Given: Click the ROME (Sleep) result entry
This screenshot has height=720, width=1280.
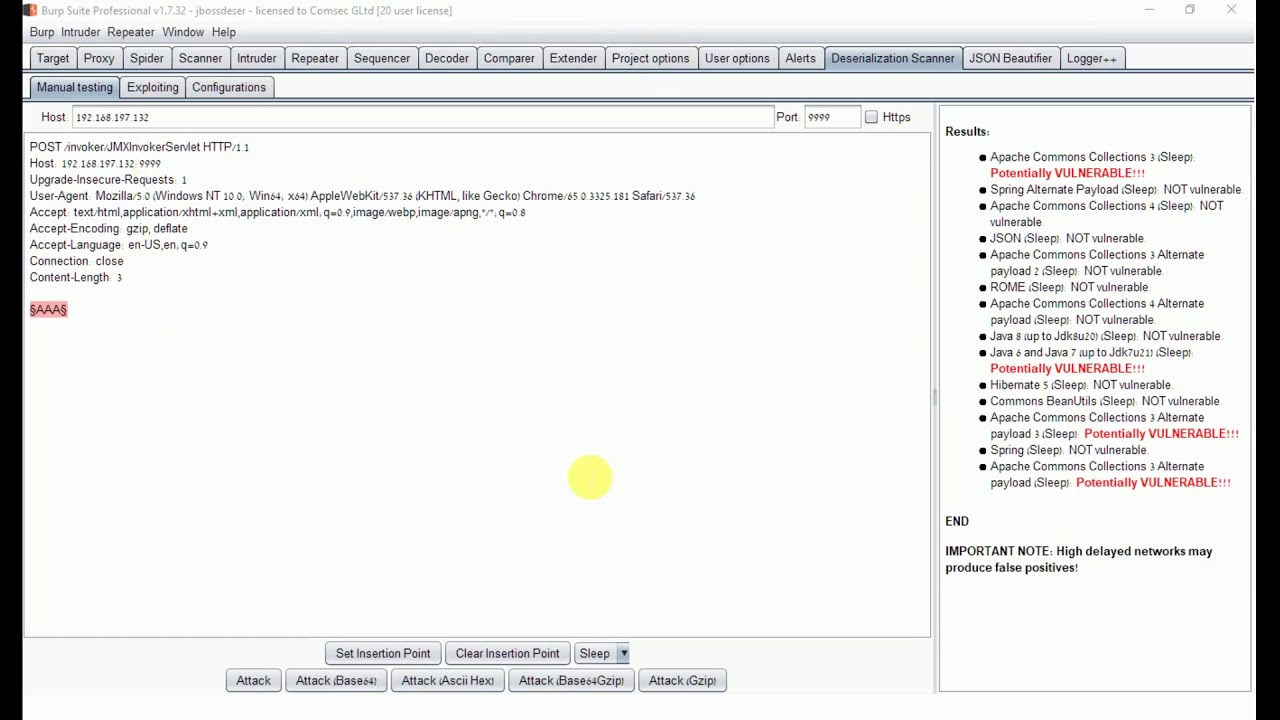Looking at the screenshot, I should pos(1069,287).
